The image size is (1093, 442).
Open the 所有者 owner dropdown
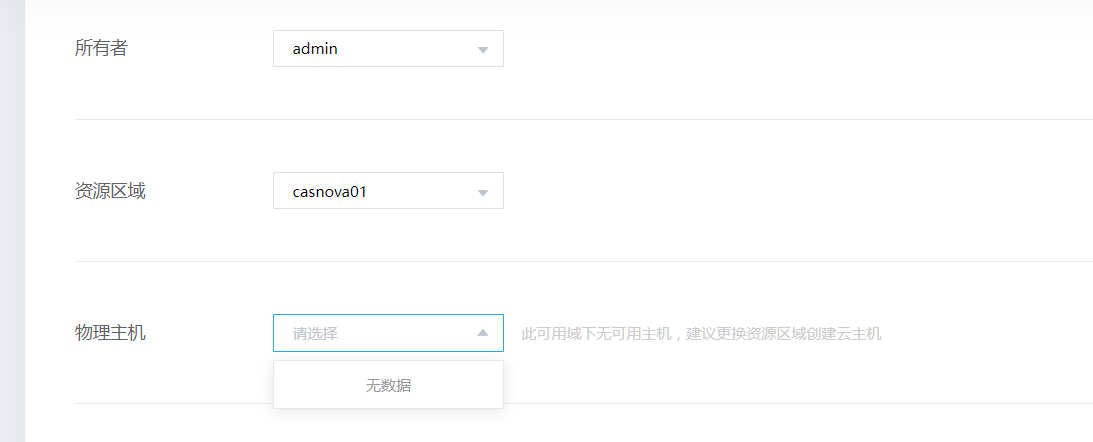(388, 49)
